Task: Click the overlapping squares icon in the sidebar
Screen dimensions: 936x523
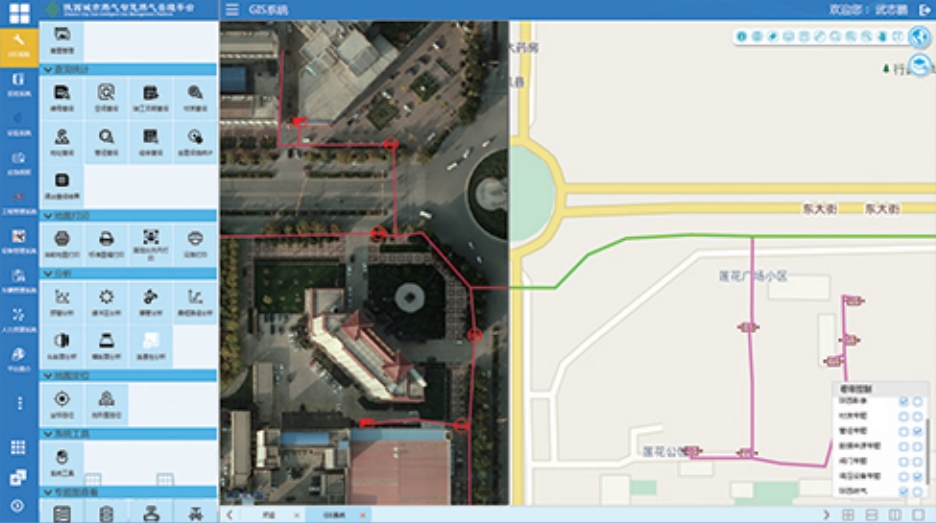Action: pos(19,477)
